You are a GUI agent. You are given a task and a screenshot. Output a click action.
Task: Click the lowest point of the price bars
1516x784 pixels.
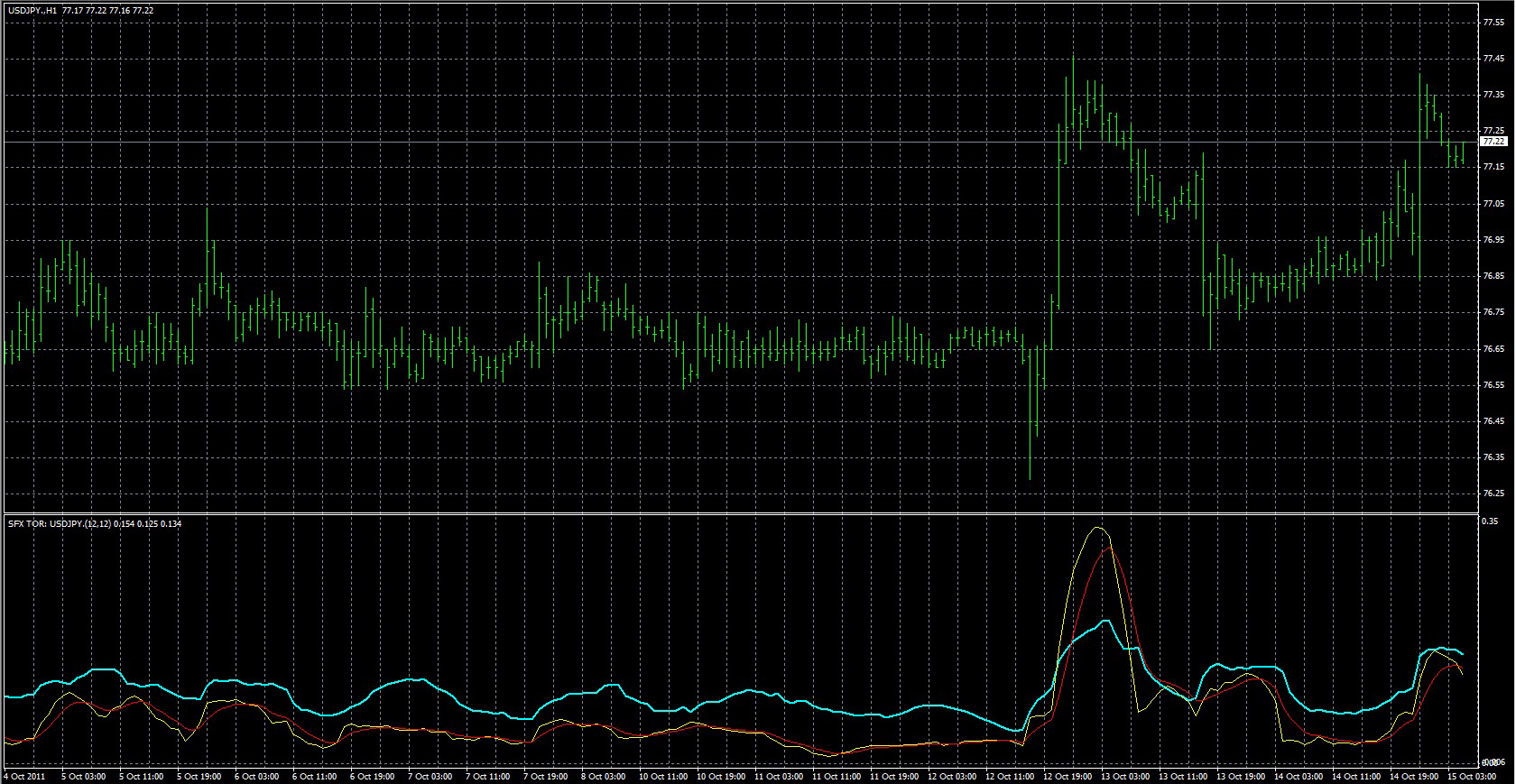coord(1030,478)
